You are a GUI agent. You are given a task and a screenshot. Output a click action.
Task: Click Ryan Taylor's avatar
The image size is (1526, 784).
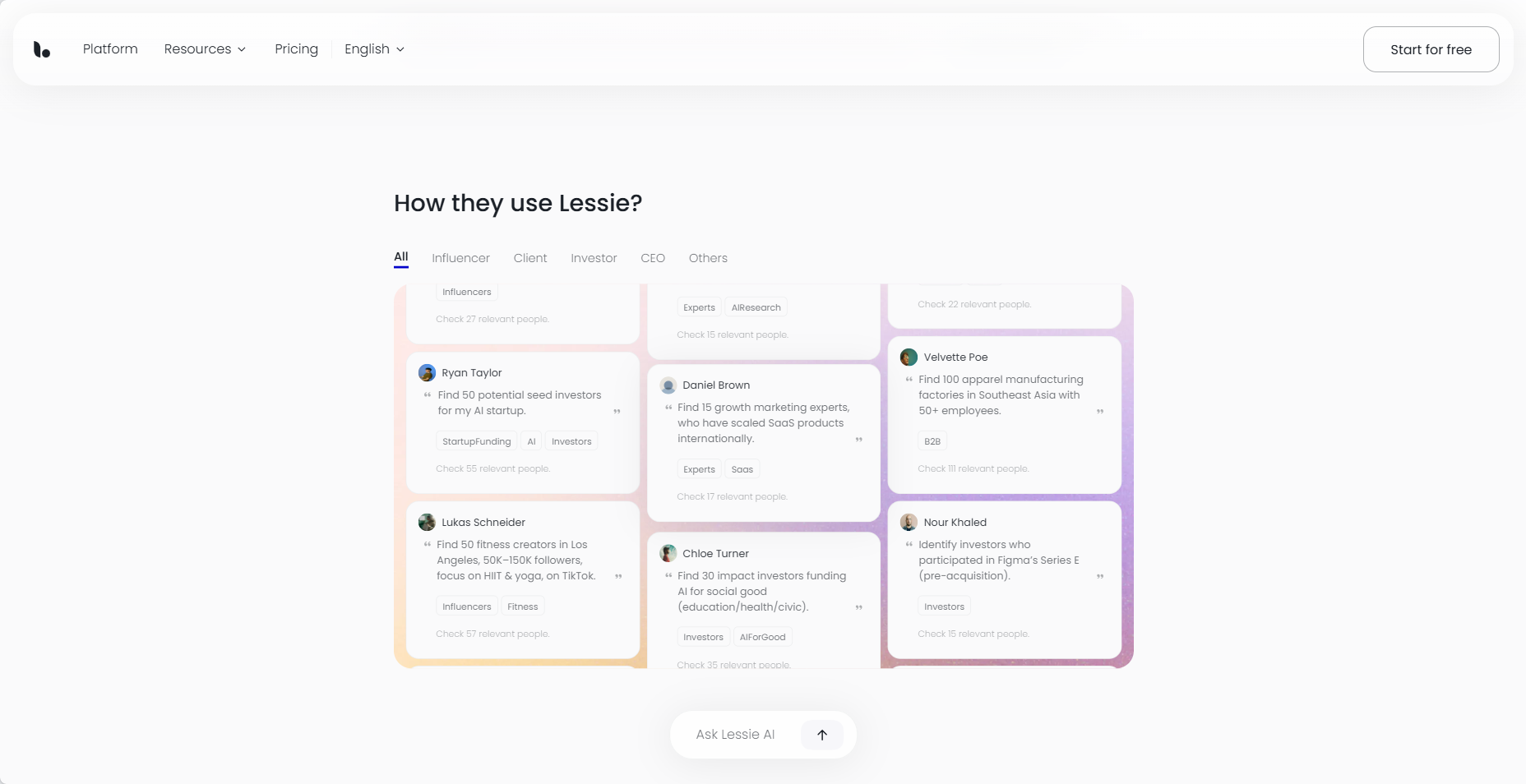tap(427, 373)
